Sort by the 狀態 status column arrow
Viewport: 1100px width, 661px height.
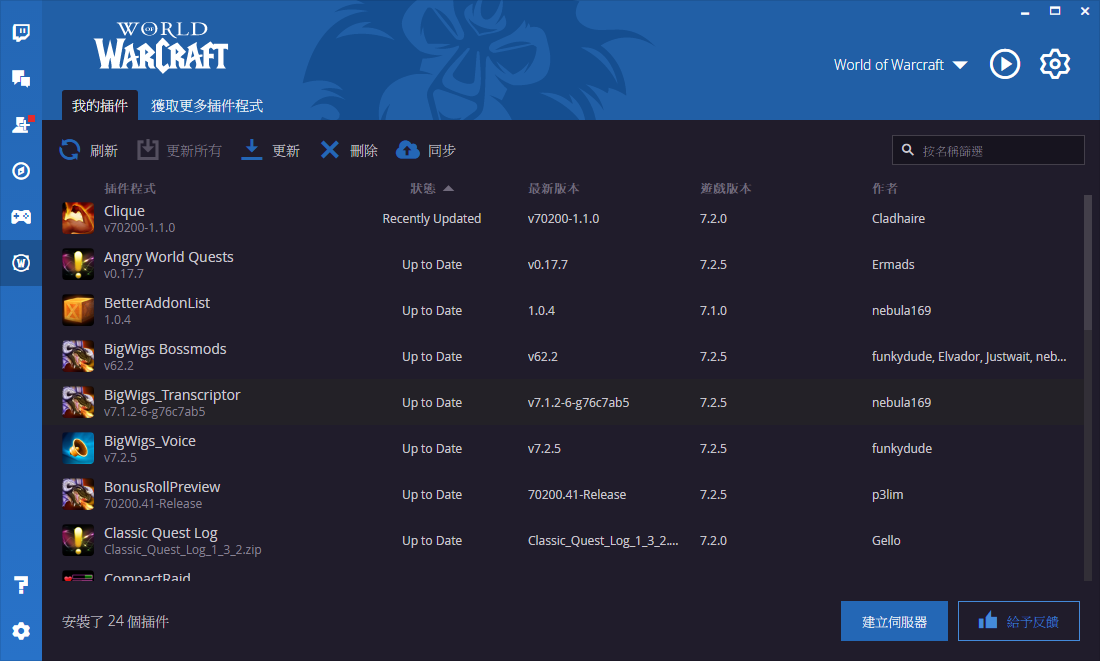coord(449,189)
